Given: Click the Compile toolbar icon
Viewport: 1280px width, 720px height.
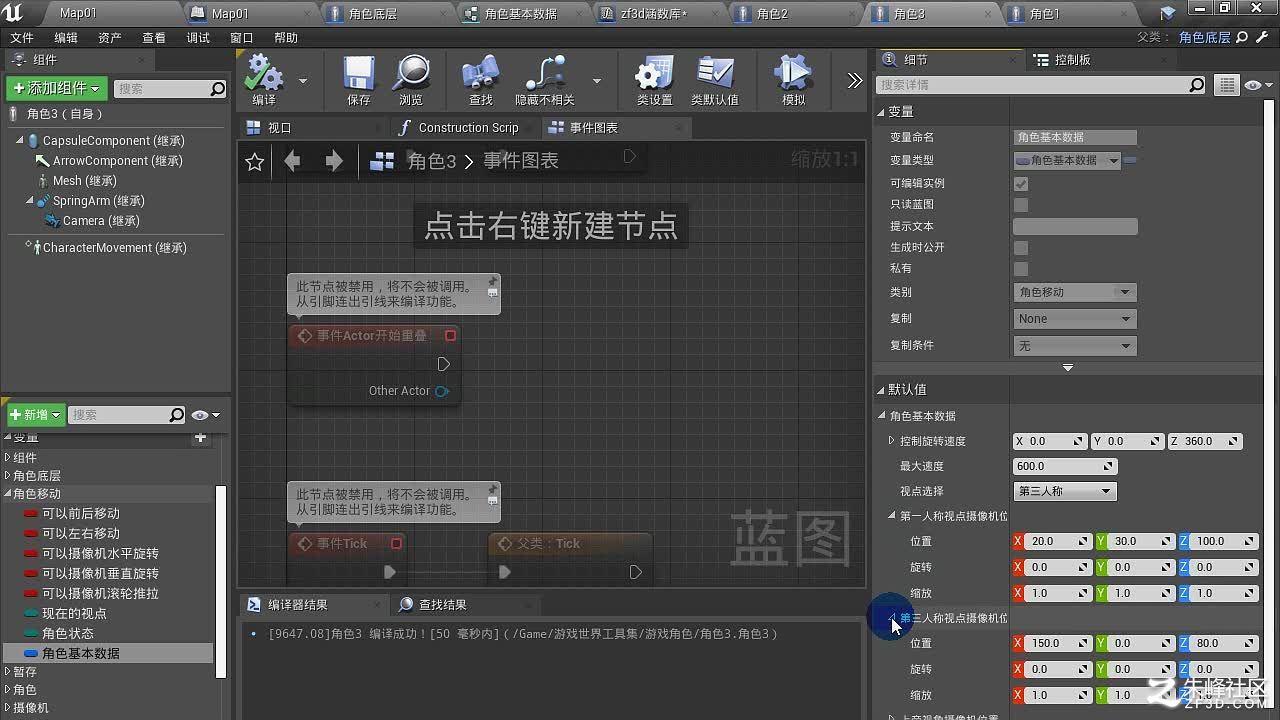Looking at the screenshot, I should click(x=264, y=75).
